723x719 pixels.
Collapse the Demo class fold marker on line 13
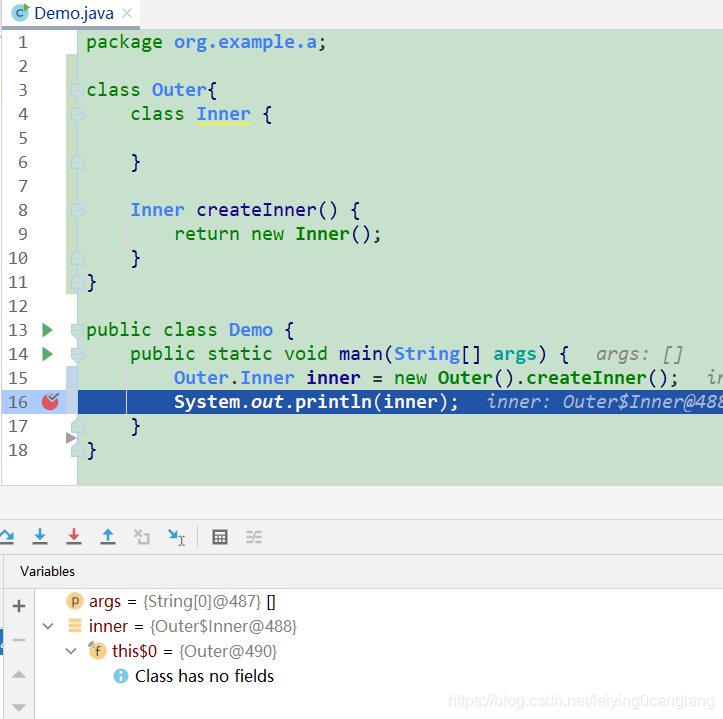(77, 330)
